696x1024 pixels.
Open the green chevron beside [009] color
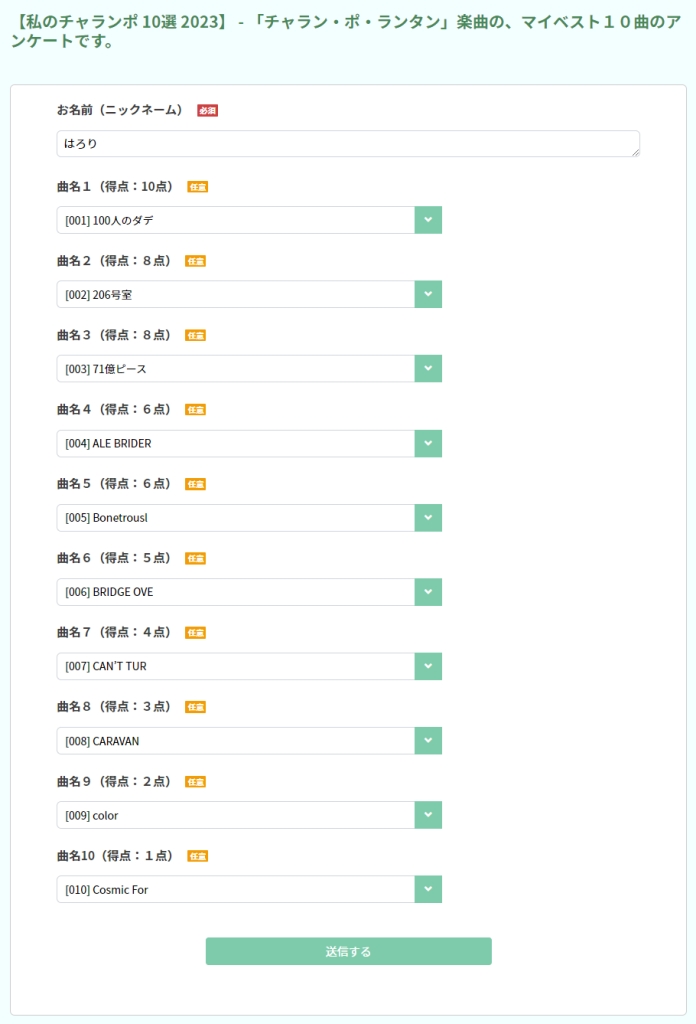(428, 815)
